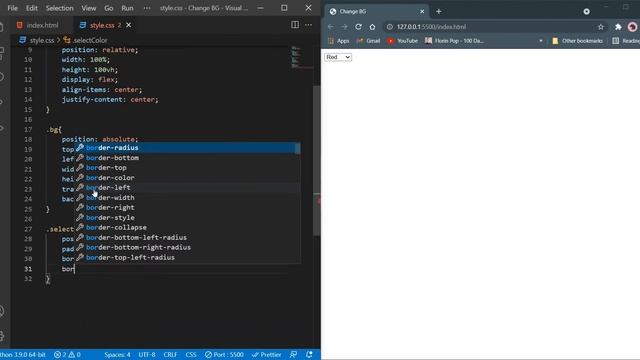This screenshot has width=640, height=360.
Task: Open the Other bookmarks folder
Action: 577,41
